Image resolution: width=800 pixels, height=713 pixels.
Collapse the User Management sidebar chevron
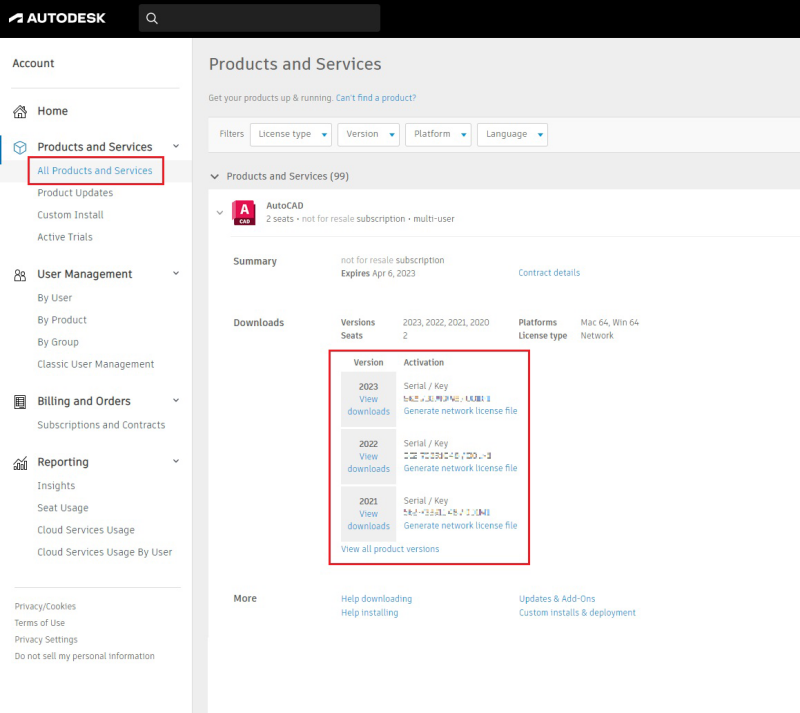pos(176,274)
